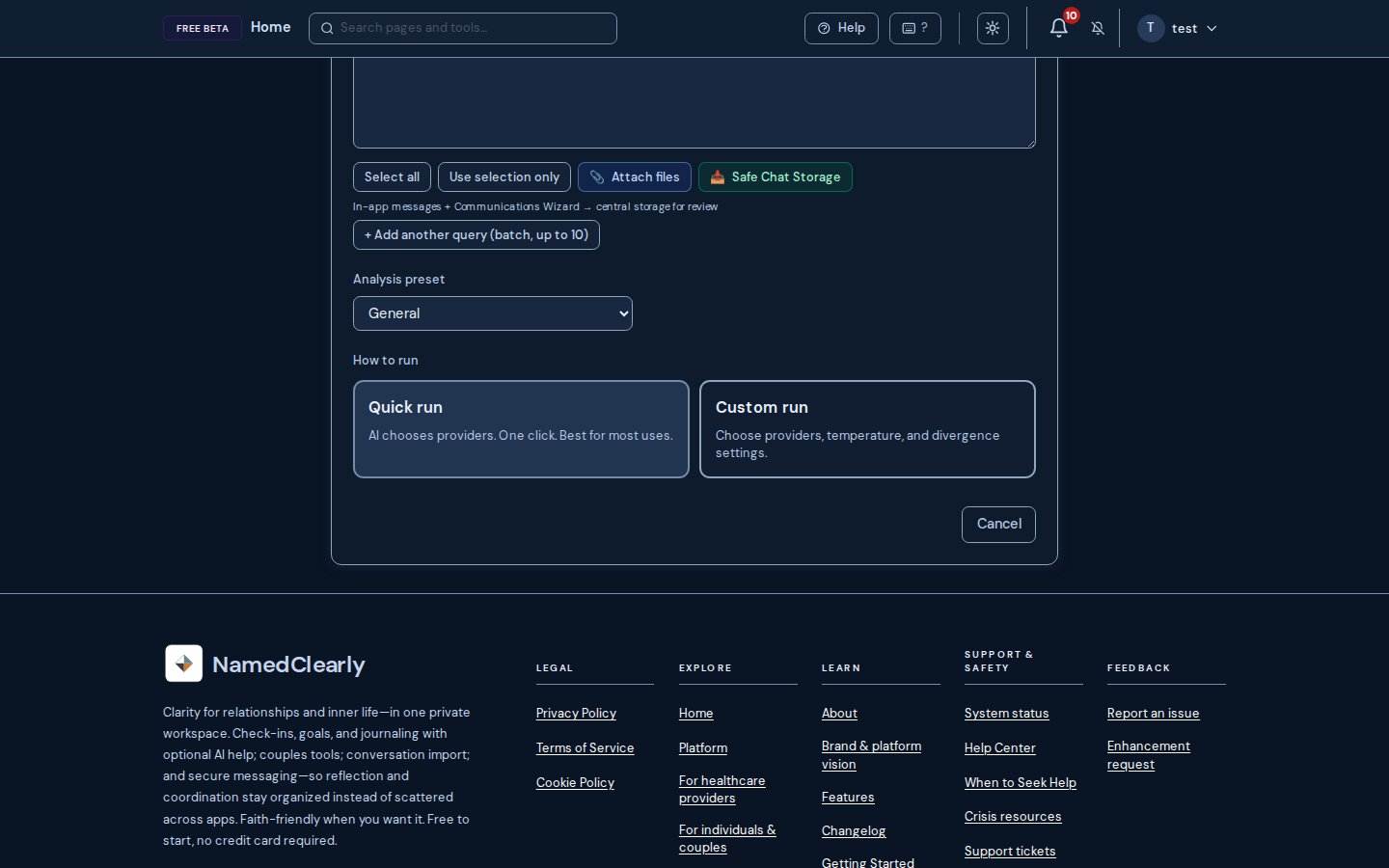This screenshot has width=1389, height=868.
Task: Open Cookie Policy link
Action: coord(575,783)
